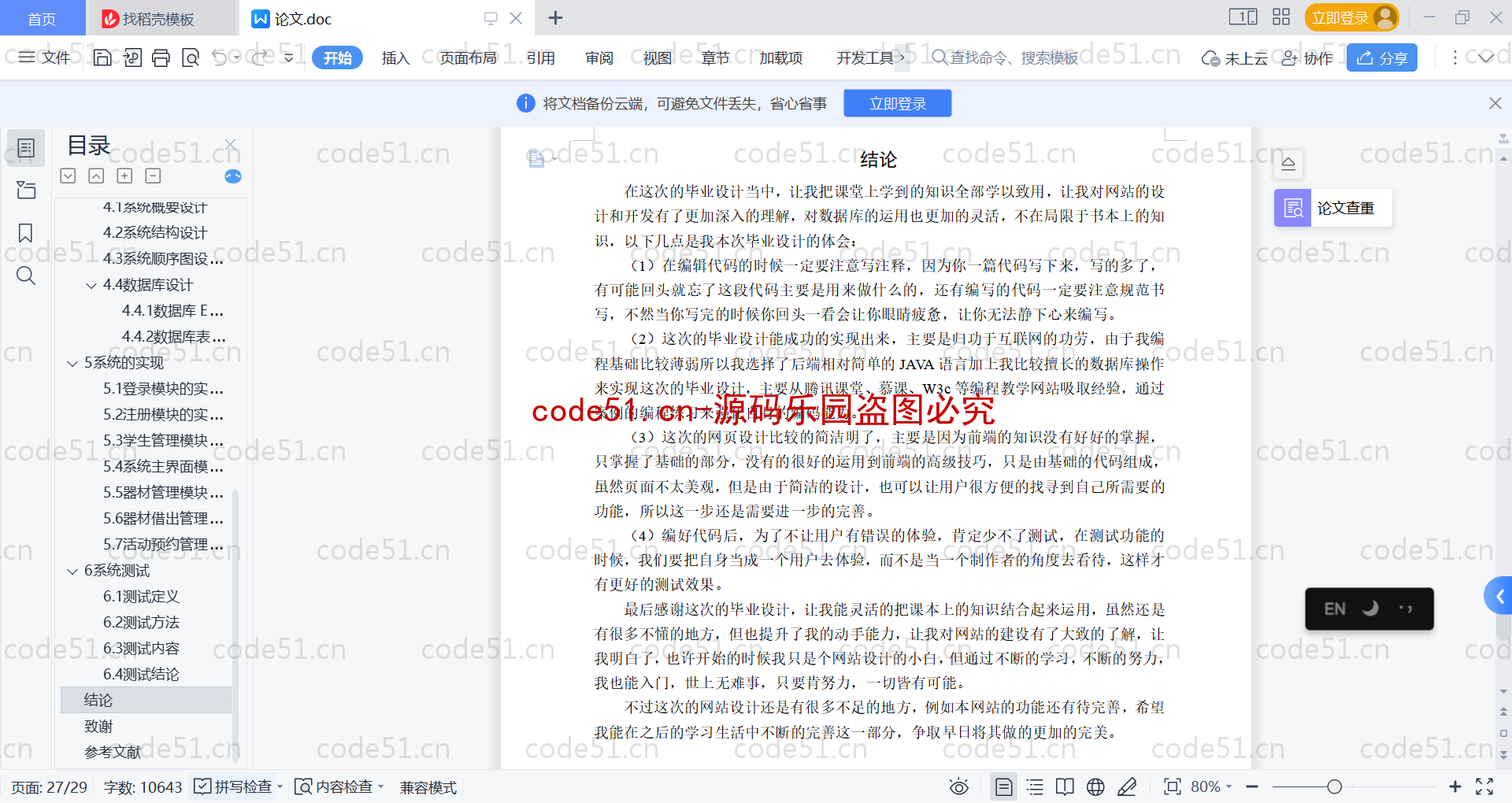
Task: Close the 目录 outline panel
Action: 230,144
